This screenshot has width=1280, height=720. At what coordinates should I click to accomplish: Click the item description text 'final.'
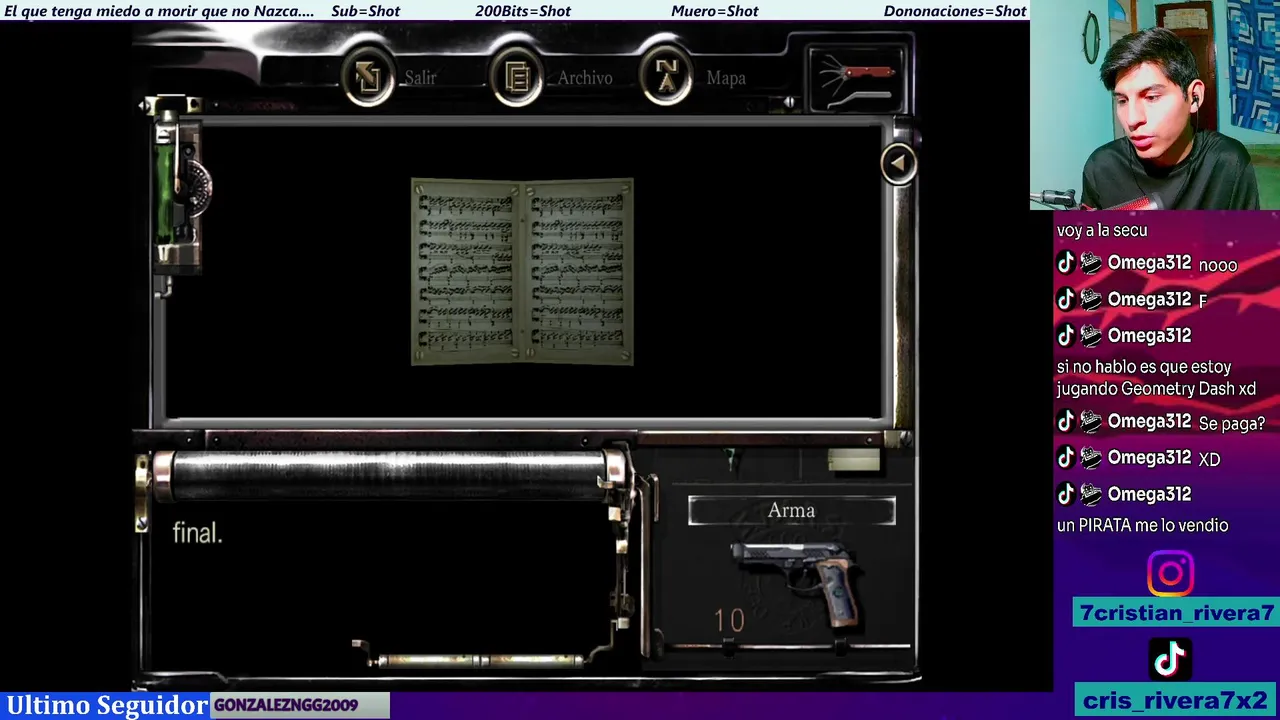click(197, 533)
